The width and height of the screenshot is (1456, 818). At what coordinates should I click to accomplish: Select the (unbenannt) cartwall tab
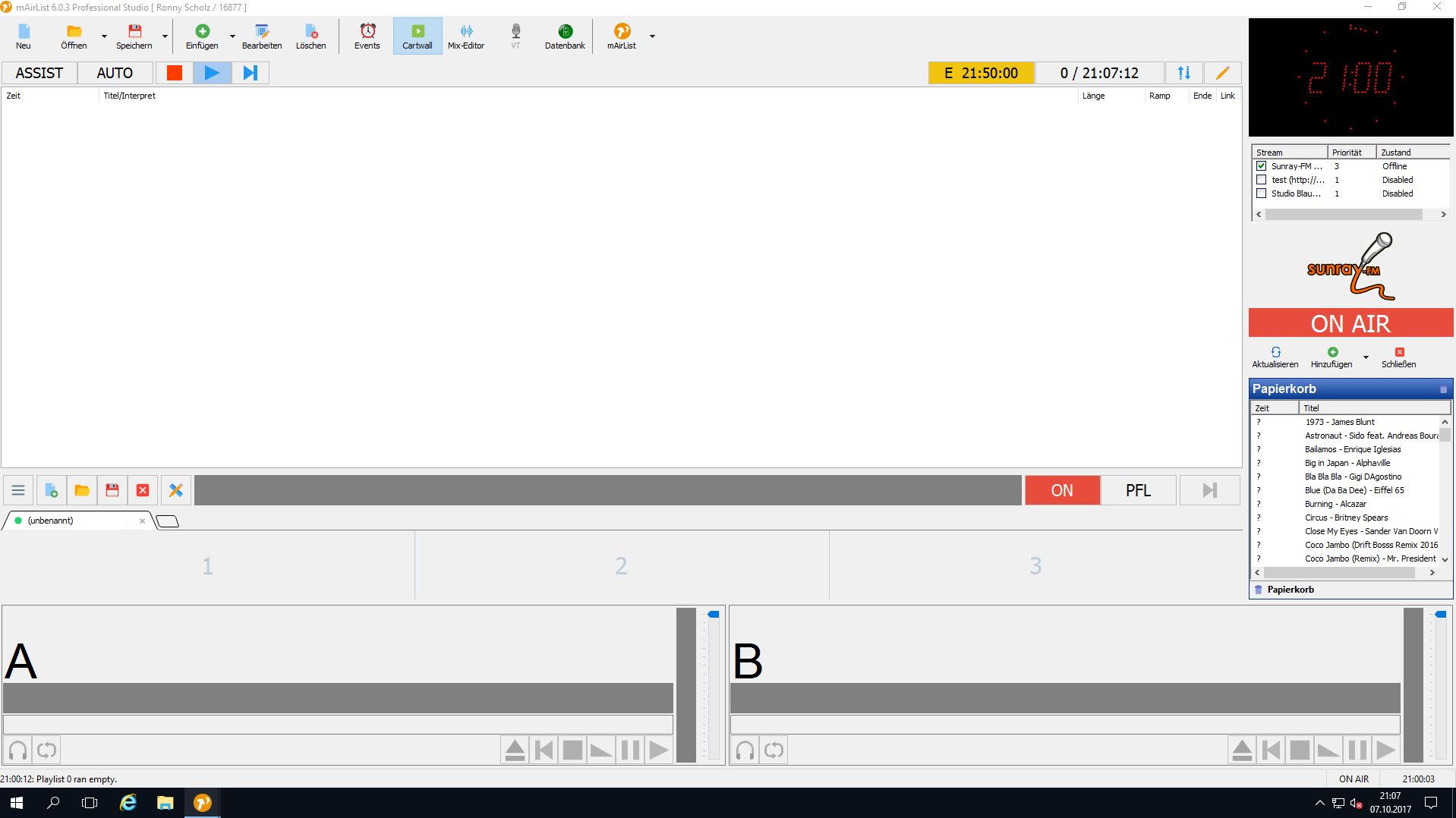pyautogui.click(x=51, y=521)
